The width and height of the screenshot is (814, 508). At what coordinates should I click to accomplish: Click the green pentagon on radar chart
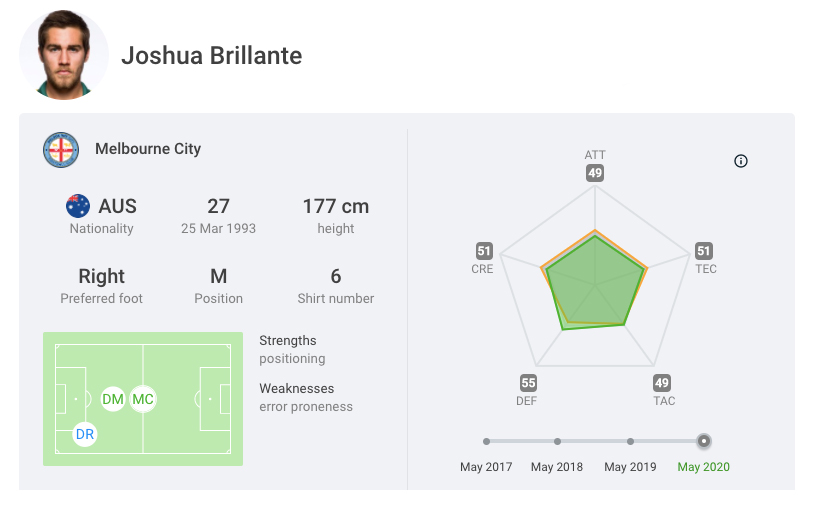click(x=595, y=285)
